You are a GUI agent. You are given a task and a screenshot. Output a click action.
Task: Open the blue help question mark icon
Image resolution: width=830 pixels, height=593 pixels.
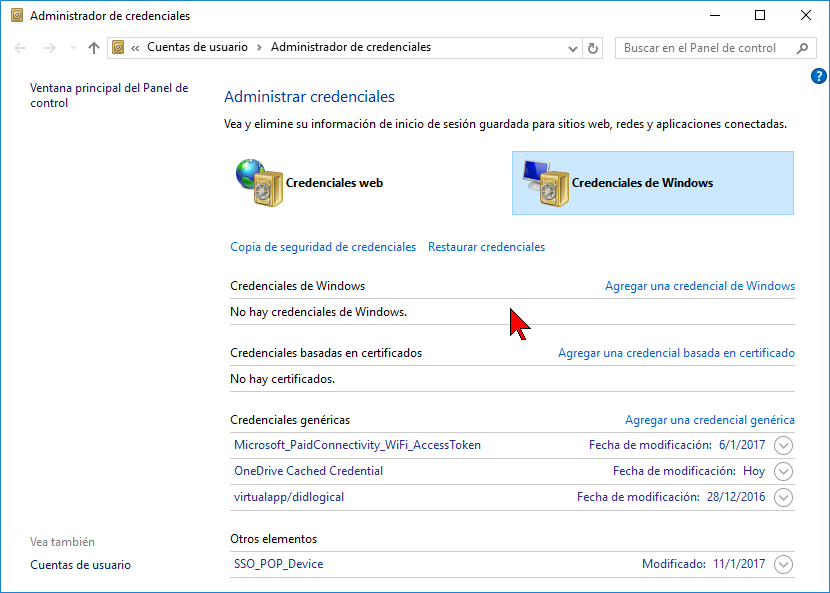tap(818, 76)
